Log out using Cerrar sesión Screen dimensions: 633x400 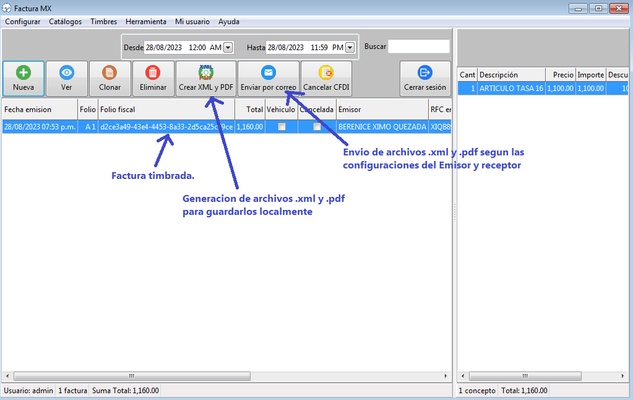pyautogui.click(x=425, y=79)
